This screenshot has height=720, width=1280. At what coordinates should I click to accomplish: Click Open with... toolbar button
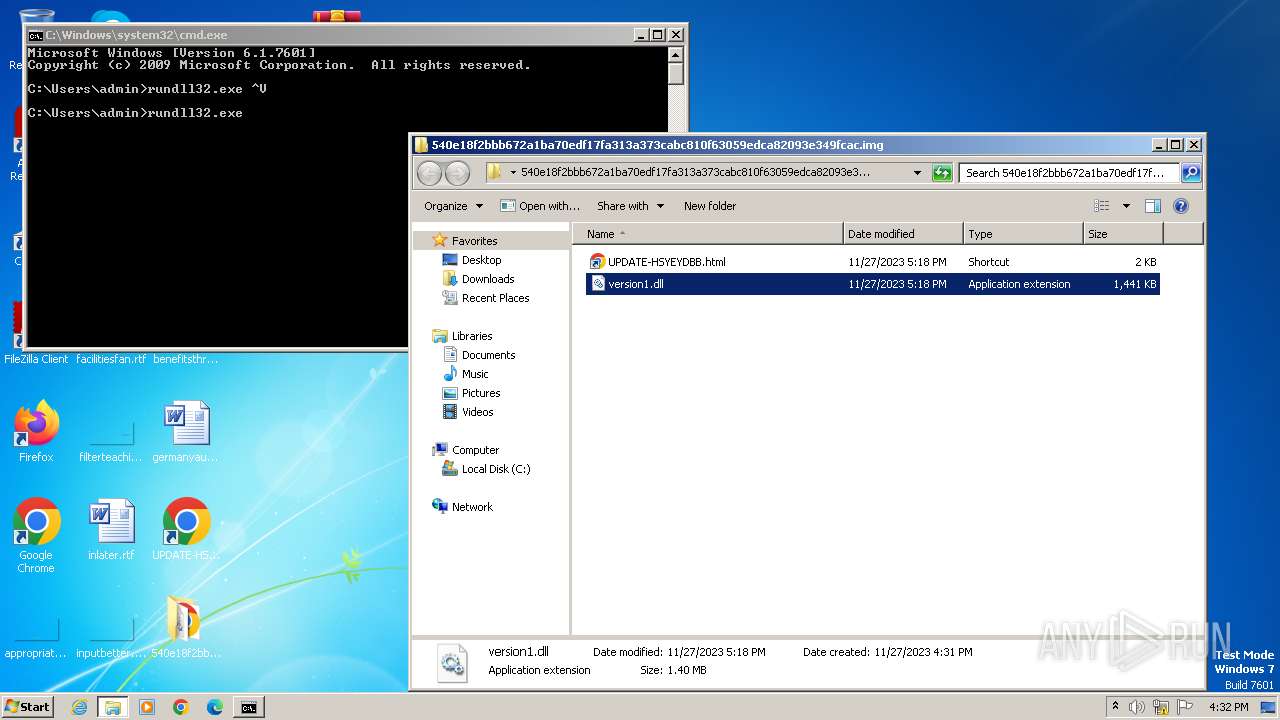539,206
